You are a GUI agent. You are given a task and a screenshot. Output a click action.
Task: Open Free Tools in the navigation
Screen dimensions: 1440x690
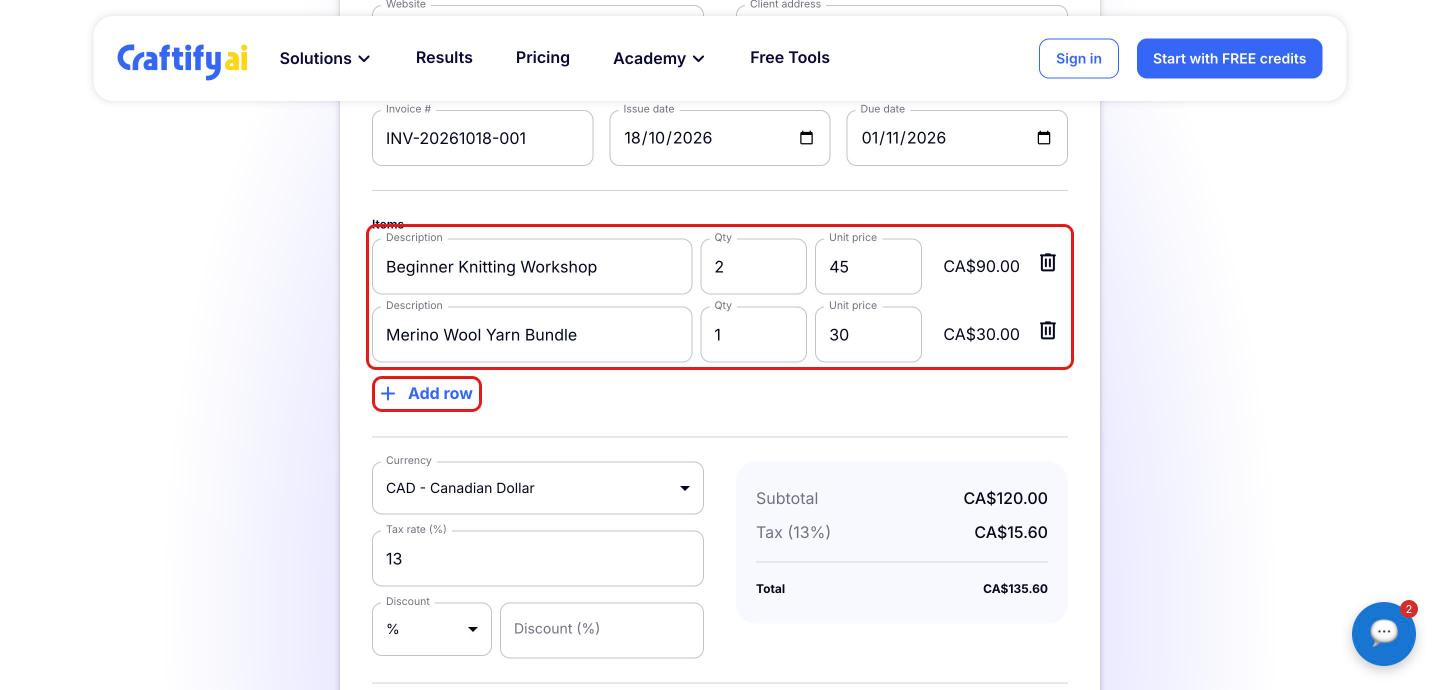[790, 57]
